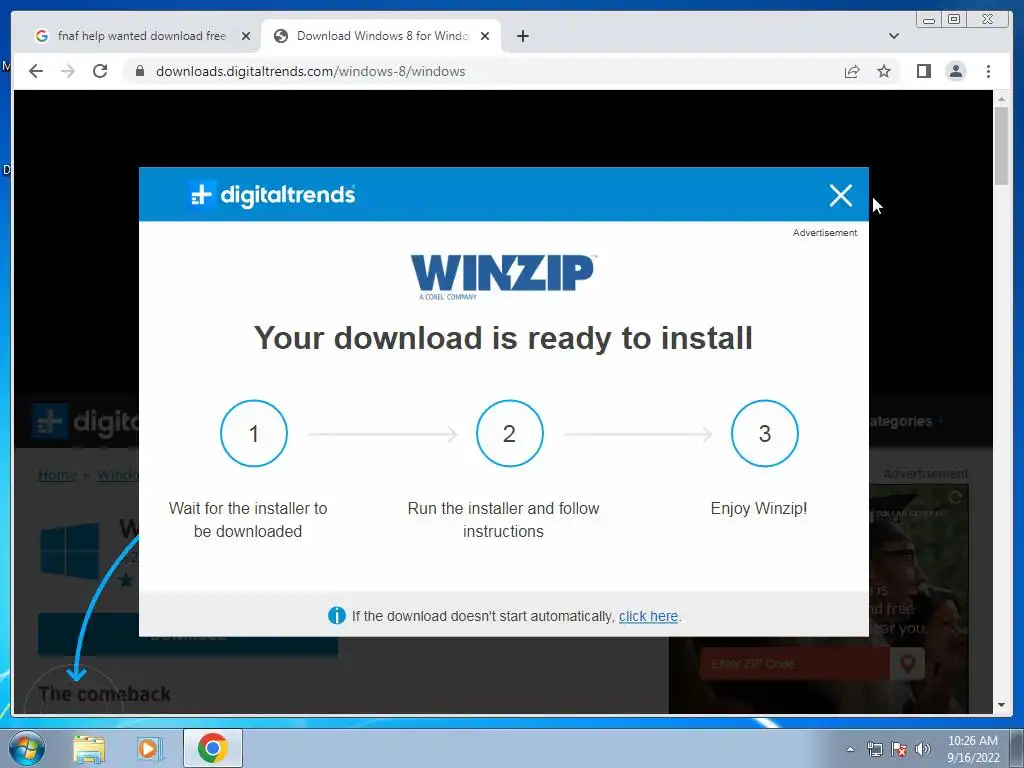This screenshot has height=768, width=1024.
Task: Open Action Center flag icon
Action: (x=899, y=749)
